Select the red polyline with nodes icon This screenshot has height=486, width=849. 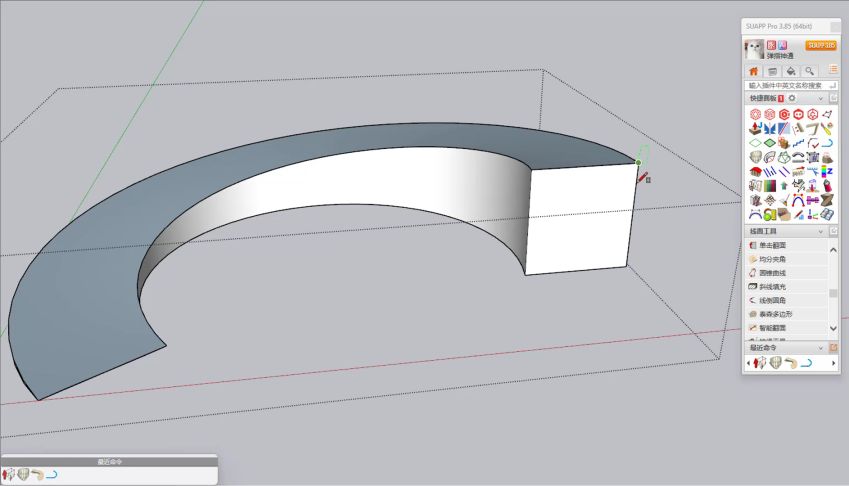pyautogui.click(x=827, y=114)
